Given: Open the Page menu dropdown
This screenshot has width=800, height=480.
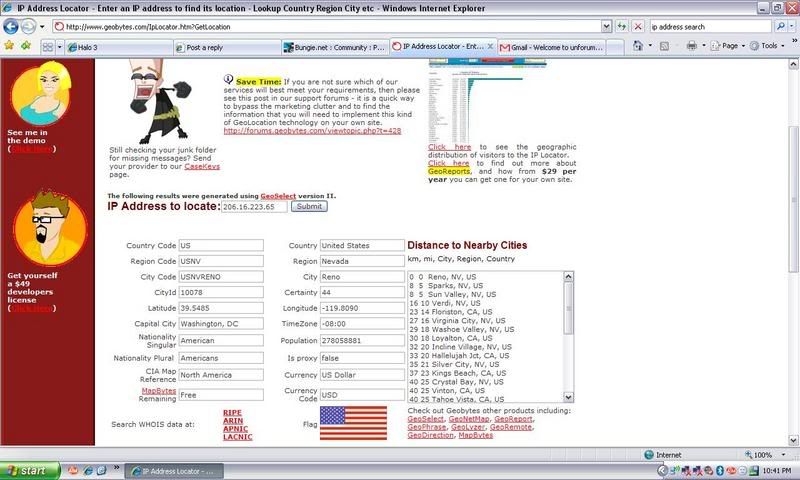Looking at the screenshot, I should point(730,46).
